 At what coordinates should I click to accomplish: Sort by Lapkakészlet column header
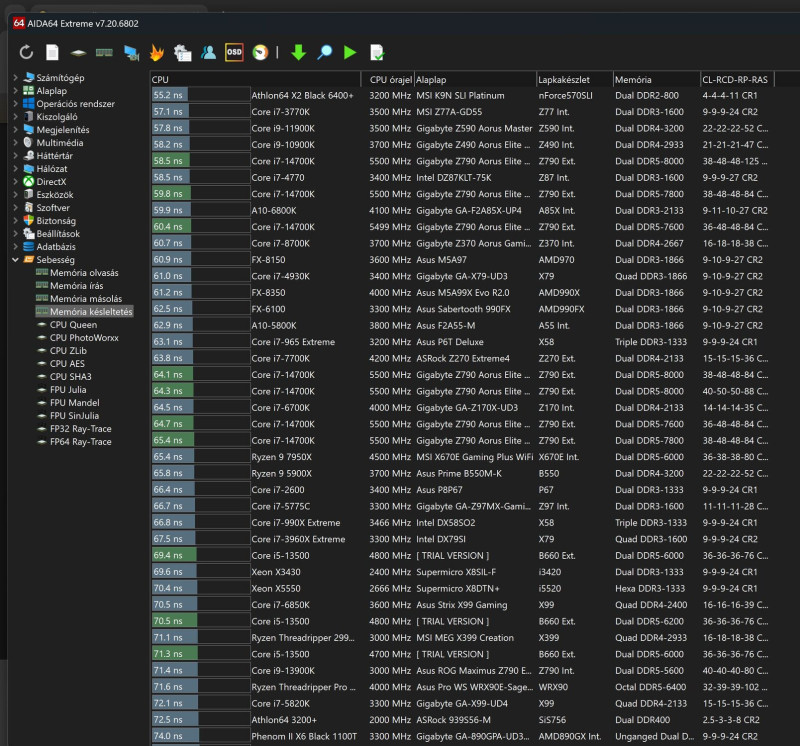[x=574, y=80]
